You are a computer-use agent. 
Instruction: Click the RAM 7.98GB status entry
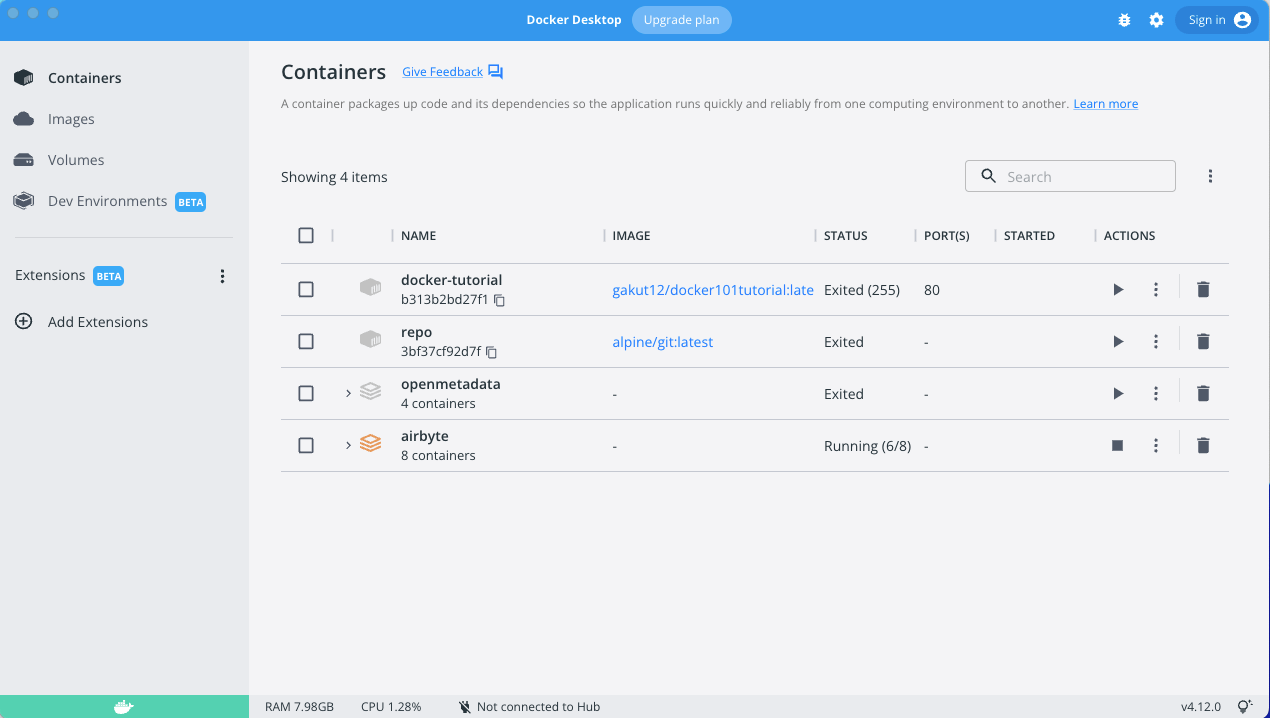299,707
